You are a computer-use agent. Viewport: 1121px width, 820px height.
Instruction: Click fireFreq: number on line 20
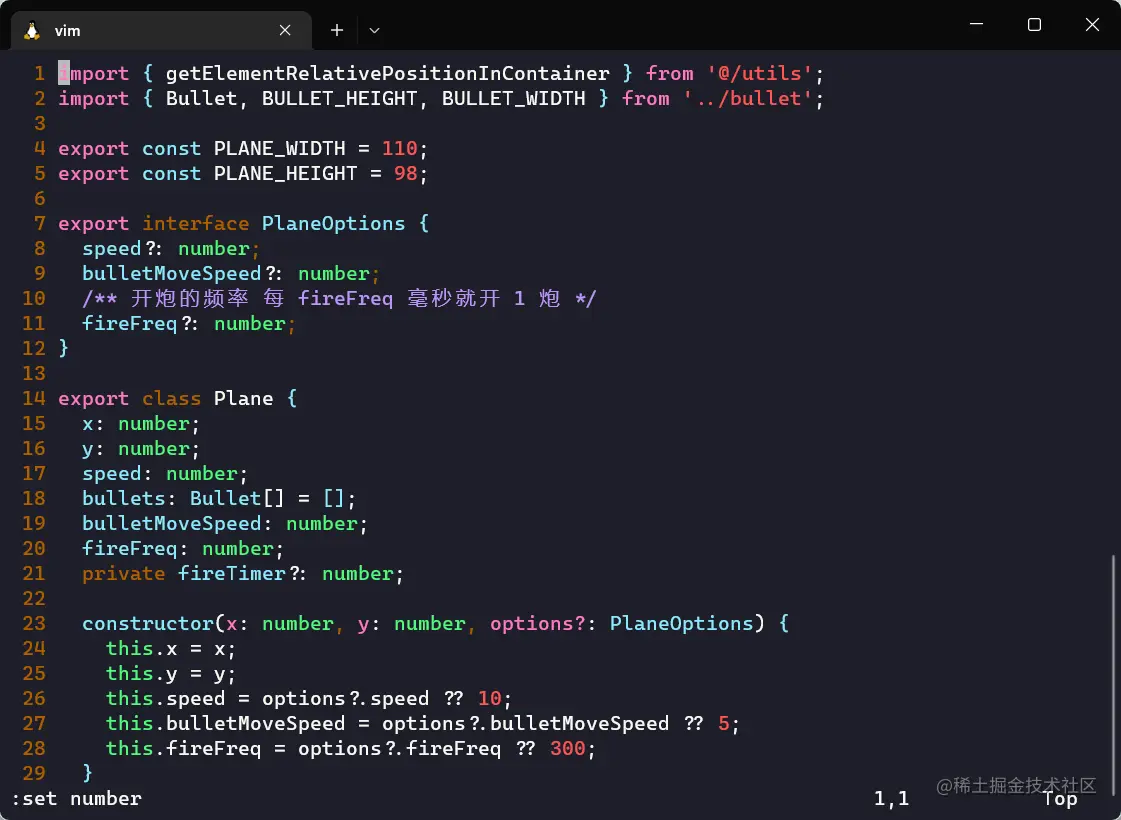(x=183, y=548)
